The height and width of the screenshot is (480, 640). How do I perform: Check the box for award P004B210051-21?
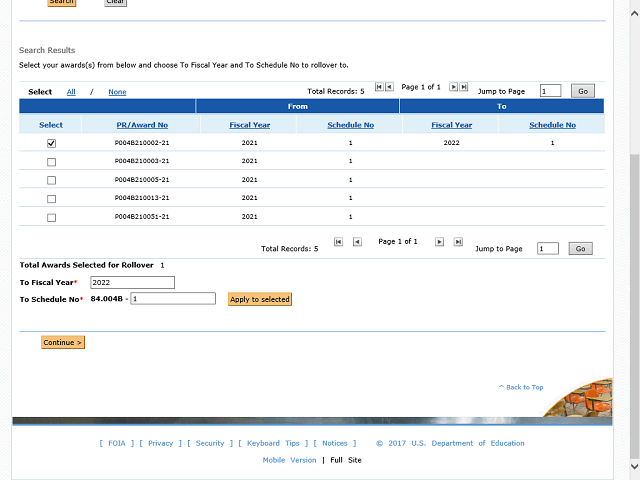point(51,217)
